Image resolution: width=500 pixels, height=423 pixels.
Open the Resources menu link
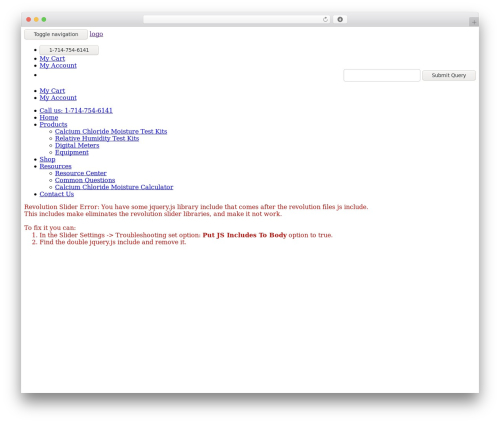55,166
